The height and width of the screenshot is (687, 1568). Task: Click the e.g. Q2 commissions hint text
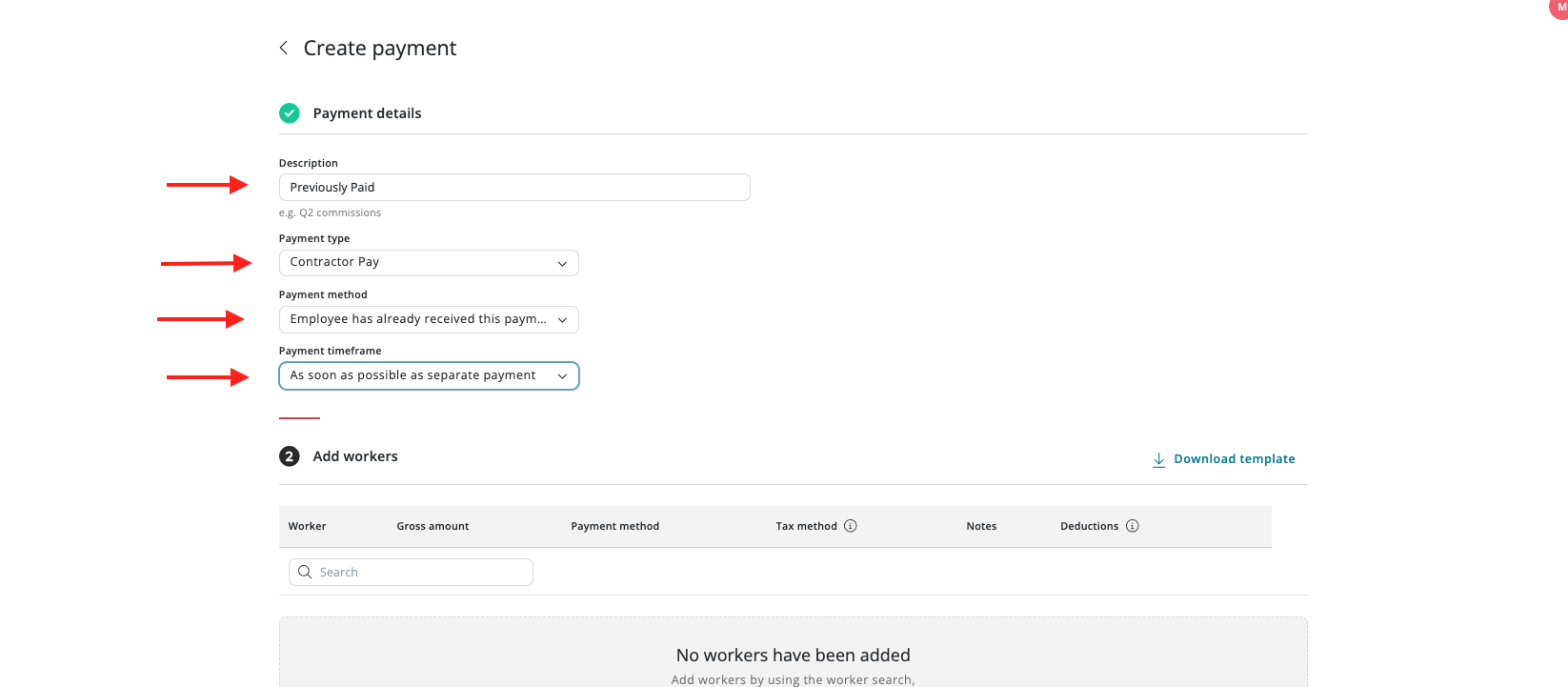click(x=330, y=212)
